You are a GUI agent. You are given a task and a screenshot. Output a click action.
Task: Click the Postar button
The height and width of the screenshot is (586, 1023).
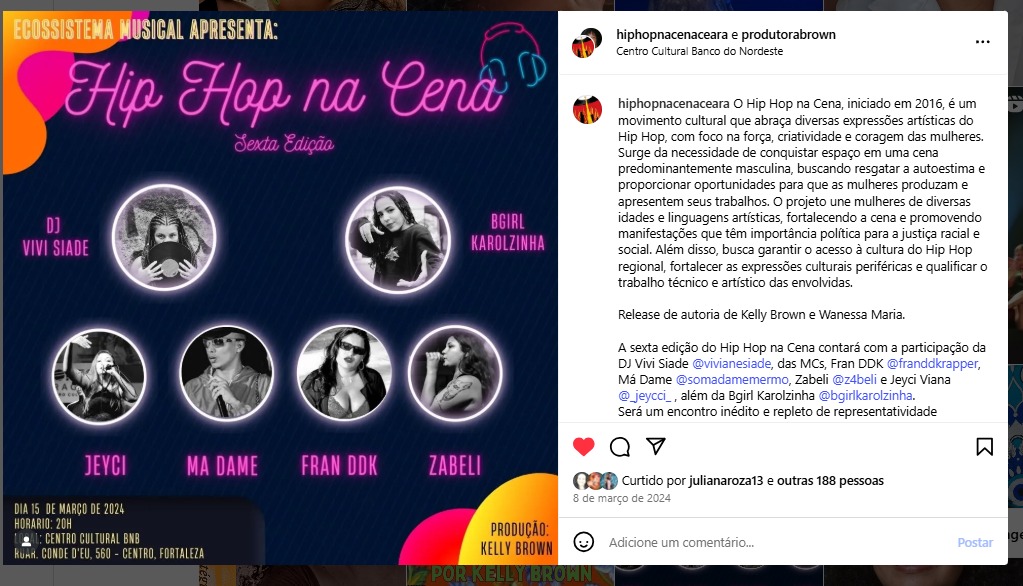tap(975, 542)
